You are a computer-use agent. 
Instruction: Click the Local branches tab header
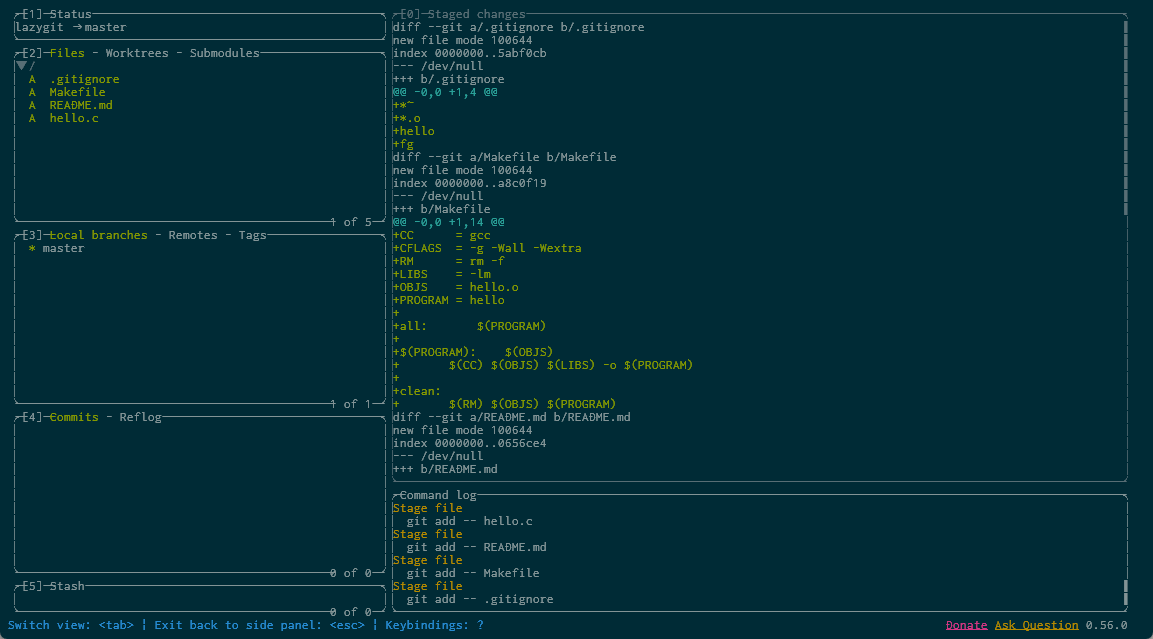[98, 235]
